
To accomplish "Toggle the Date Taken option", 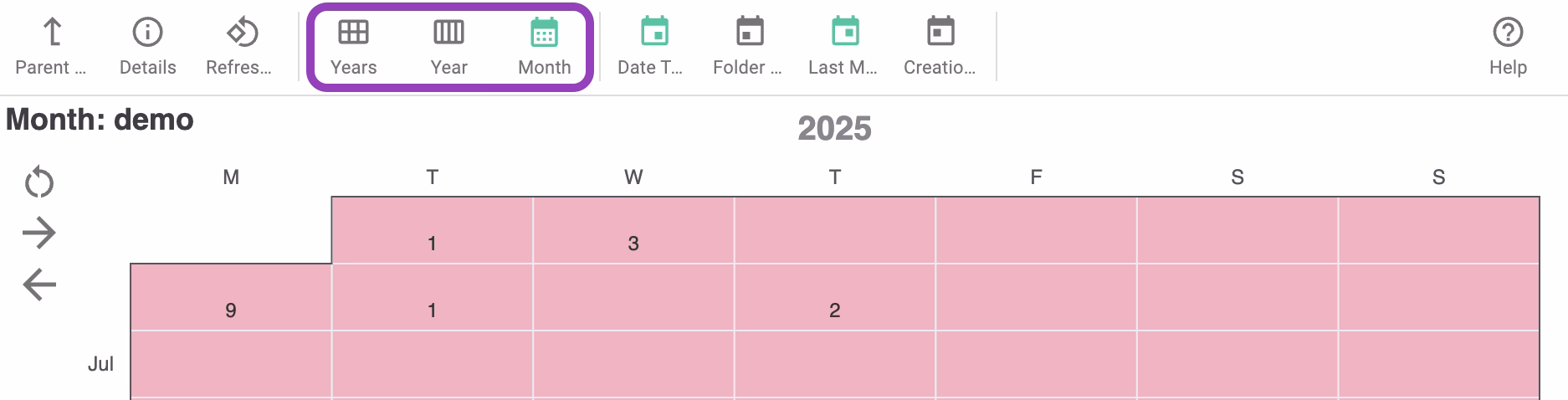I will (651, 46).
